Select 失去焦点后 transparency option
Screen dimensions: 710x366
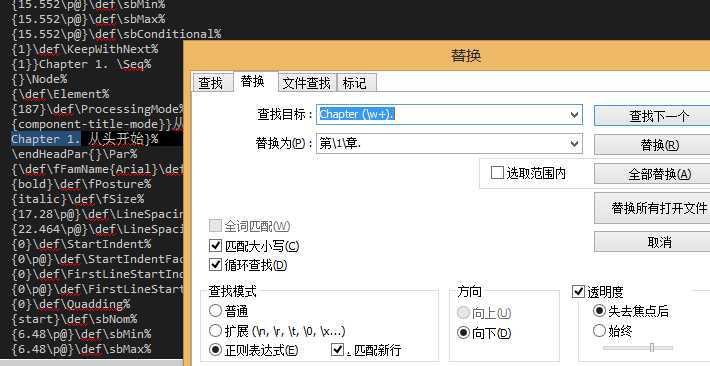(x=599, y=311)
